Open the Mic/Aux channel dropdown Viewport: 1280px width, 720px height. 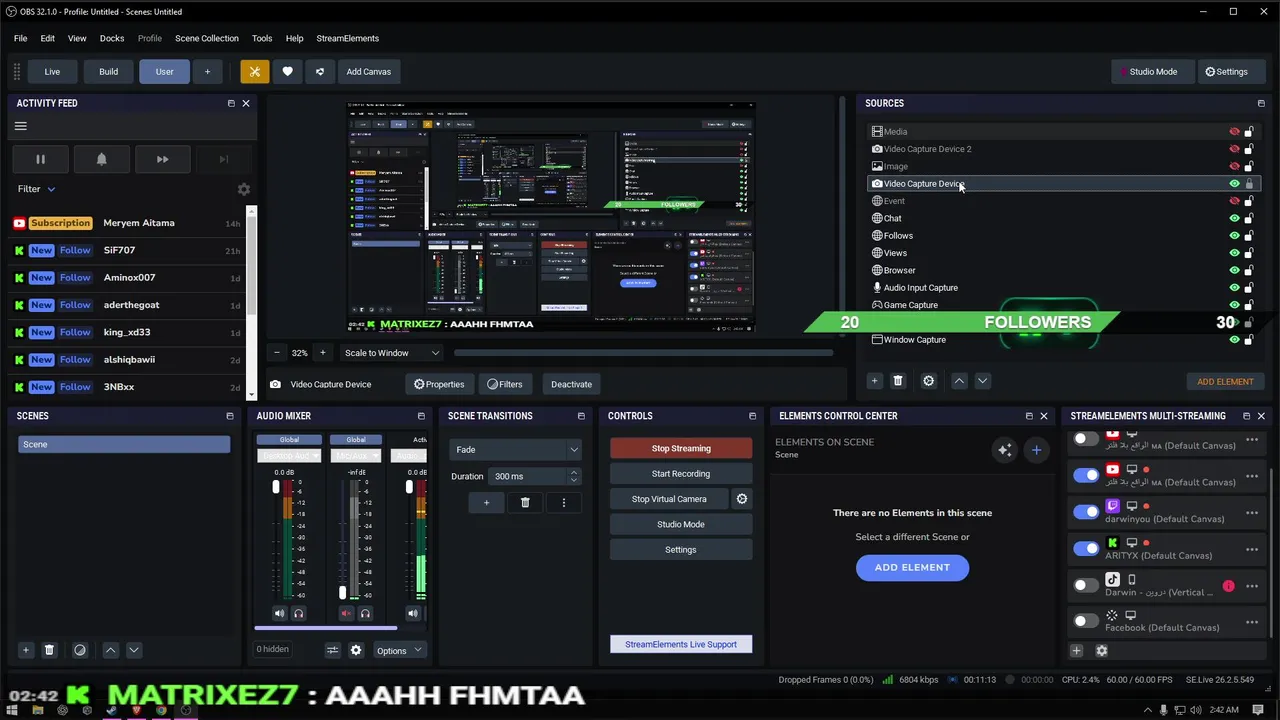coord(356,456)
